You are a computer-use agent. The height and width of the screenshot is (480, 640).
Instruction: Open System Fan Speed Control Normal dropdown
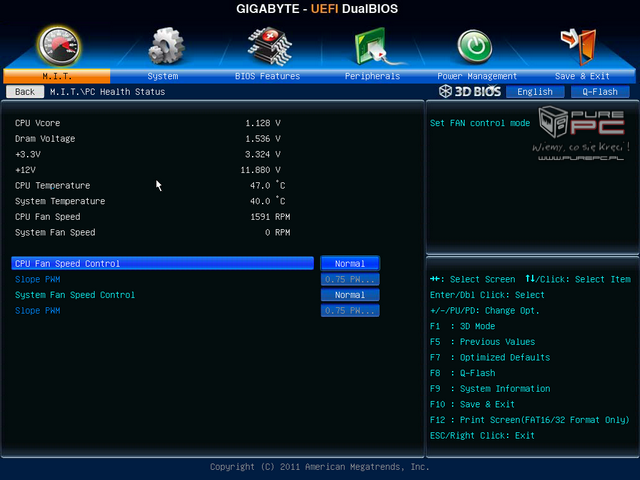pyautogui.click(x=350, y=295)
